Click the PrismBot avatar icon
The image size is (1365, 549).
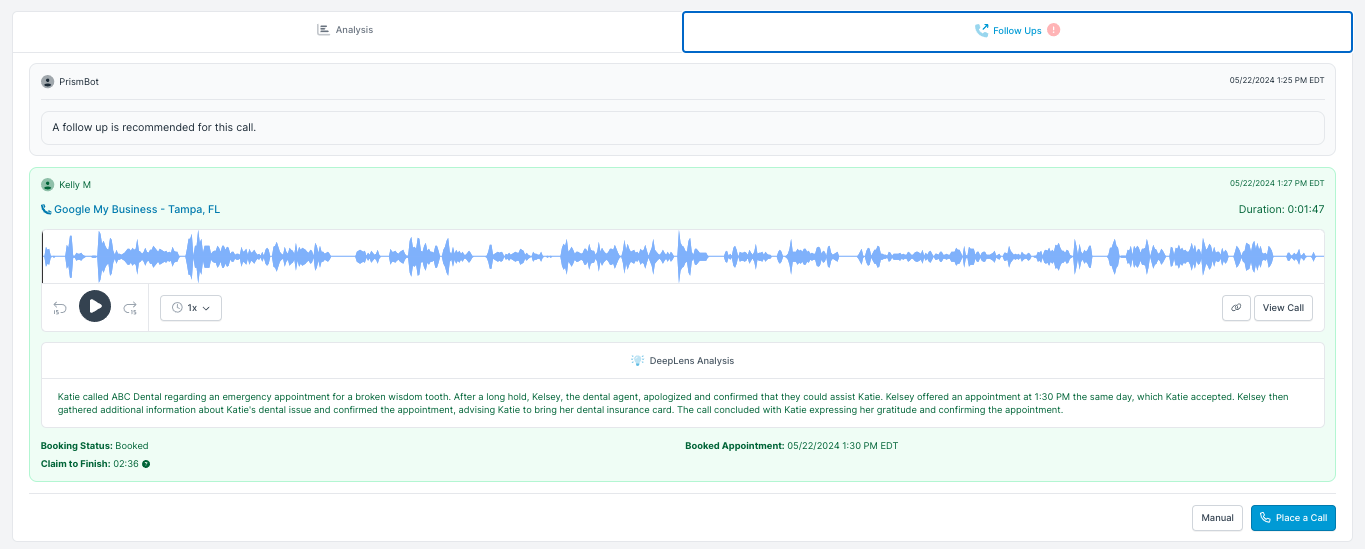click(x=47, y=82)
